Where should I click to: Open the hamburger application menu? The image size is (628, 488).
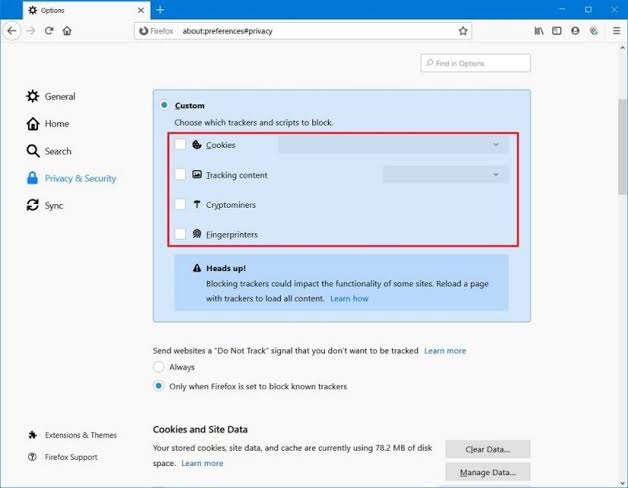pos(616,31)
